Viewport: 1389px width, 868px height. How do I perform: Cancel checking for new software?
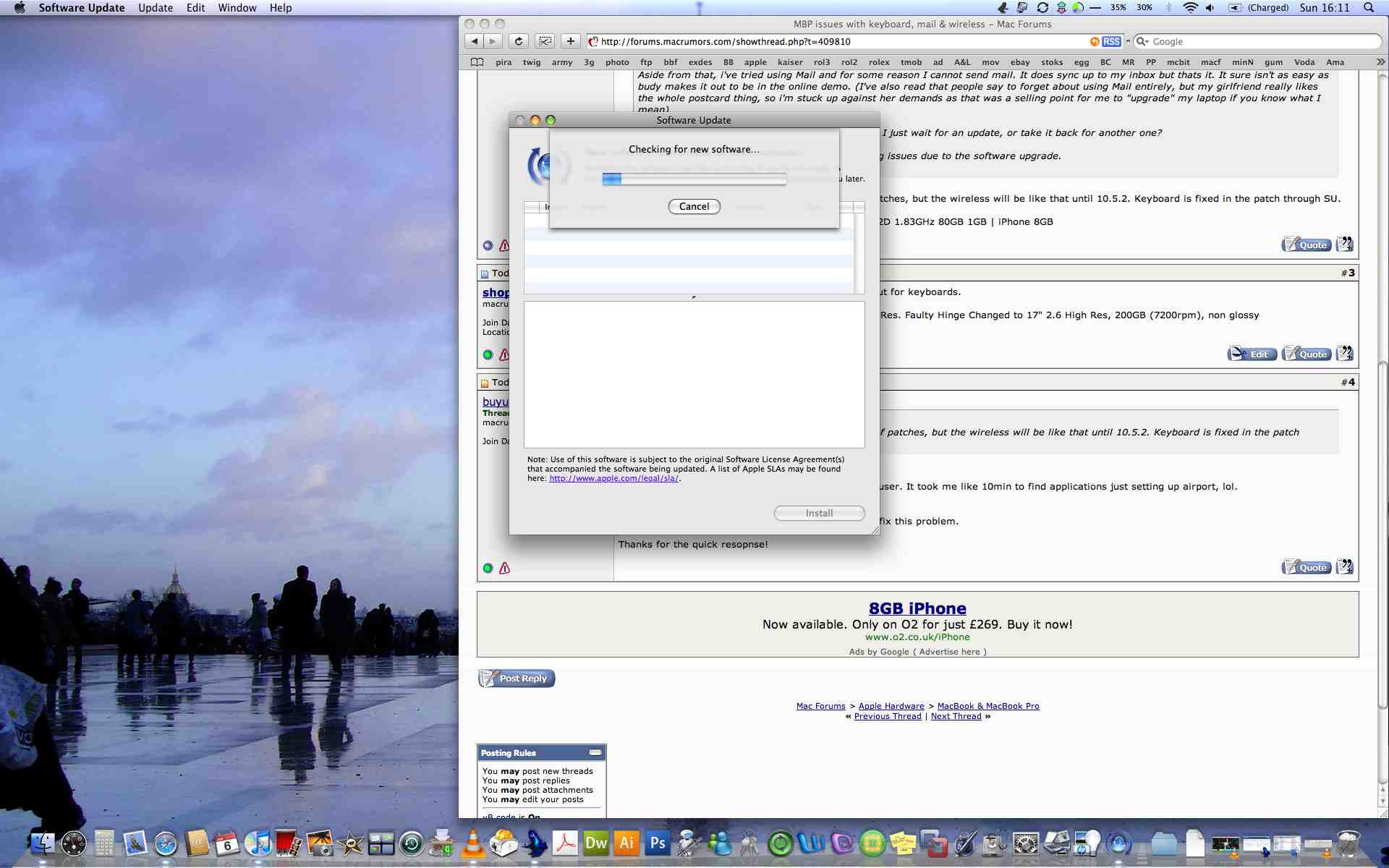pyautogui.click(x=693, y=206)
